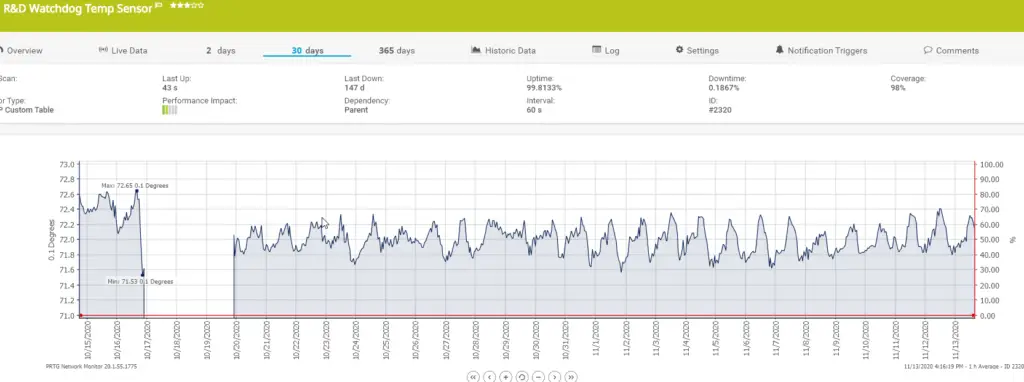This screenshot has width=1024, height=382.
Task: Click the flag icon beside sensor title
Action: point(158,6)
